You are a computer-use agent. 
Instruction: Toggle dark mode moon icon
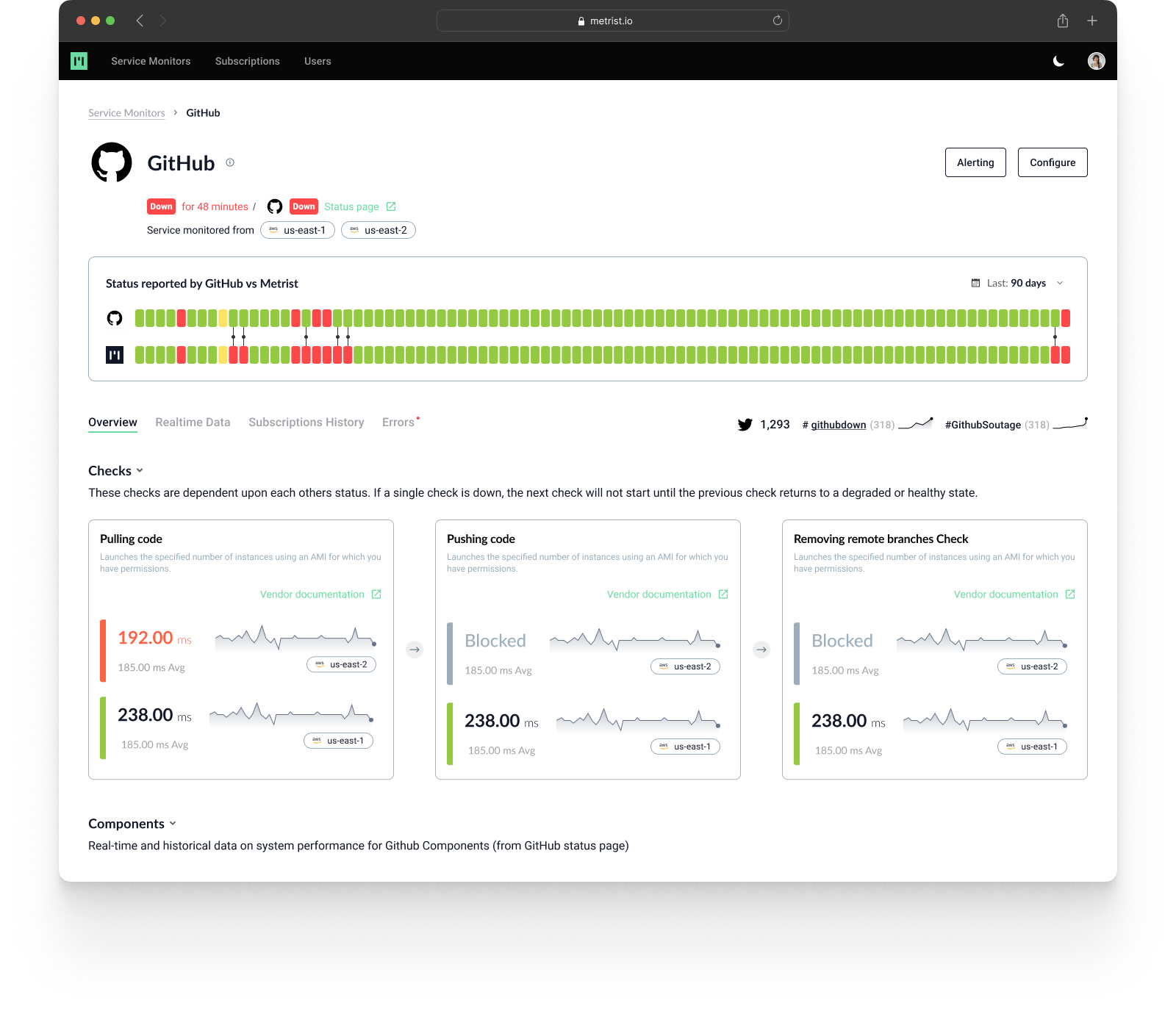(1058, 61)
